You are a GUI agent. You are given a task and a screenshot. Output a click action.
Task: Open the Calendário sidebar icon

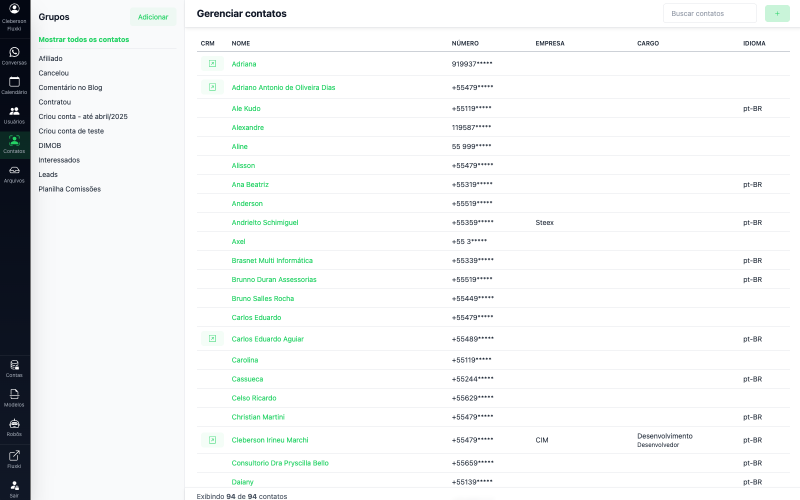14,83
